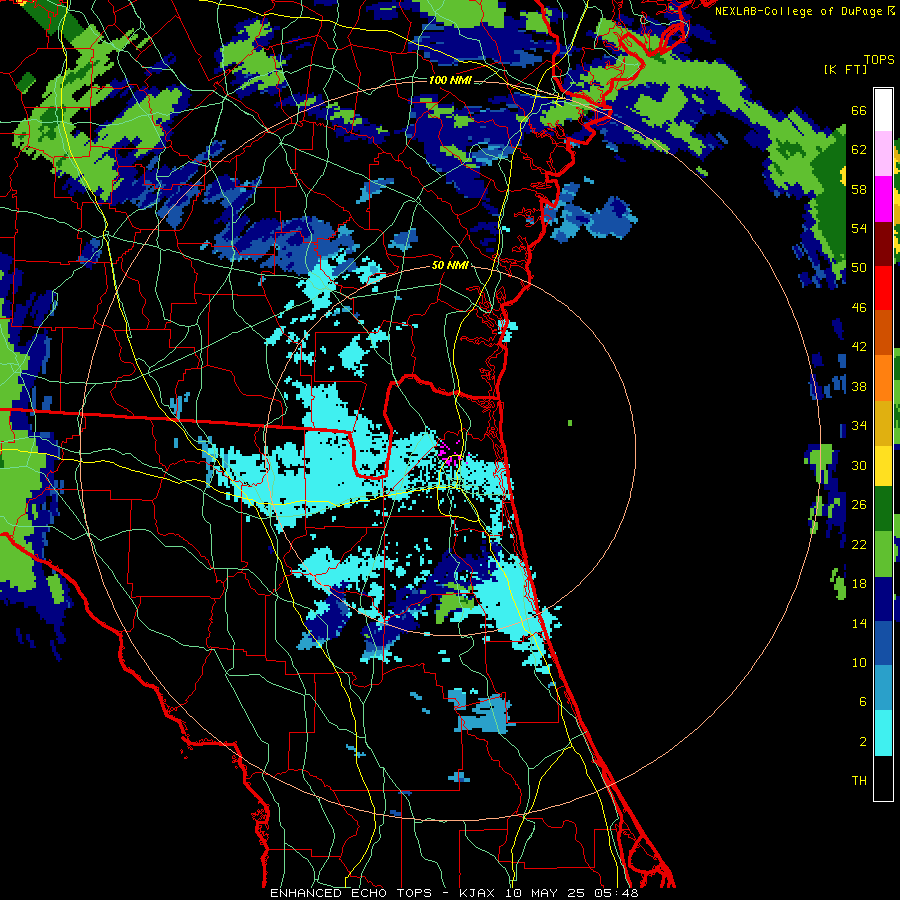Click the black TH threshold legend swatch
Image resolution: width=900 pixels, height=900 pixels.
[883, 778]
